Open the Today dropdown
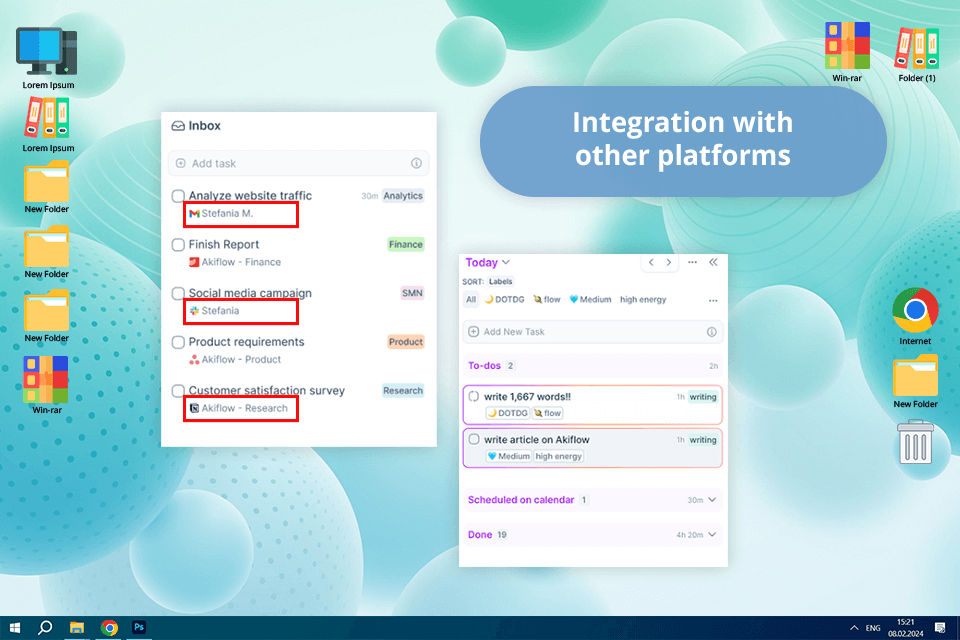 pos(487,262)
